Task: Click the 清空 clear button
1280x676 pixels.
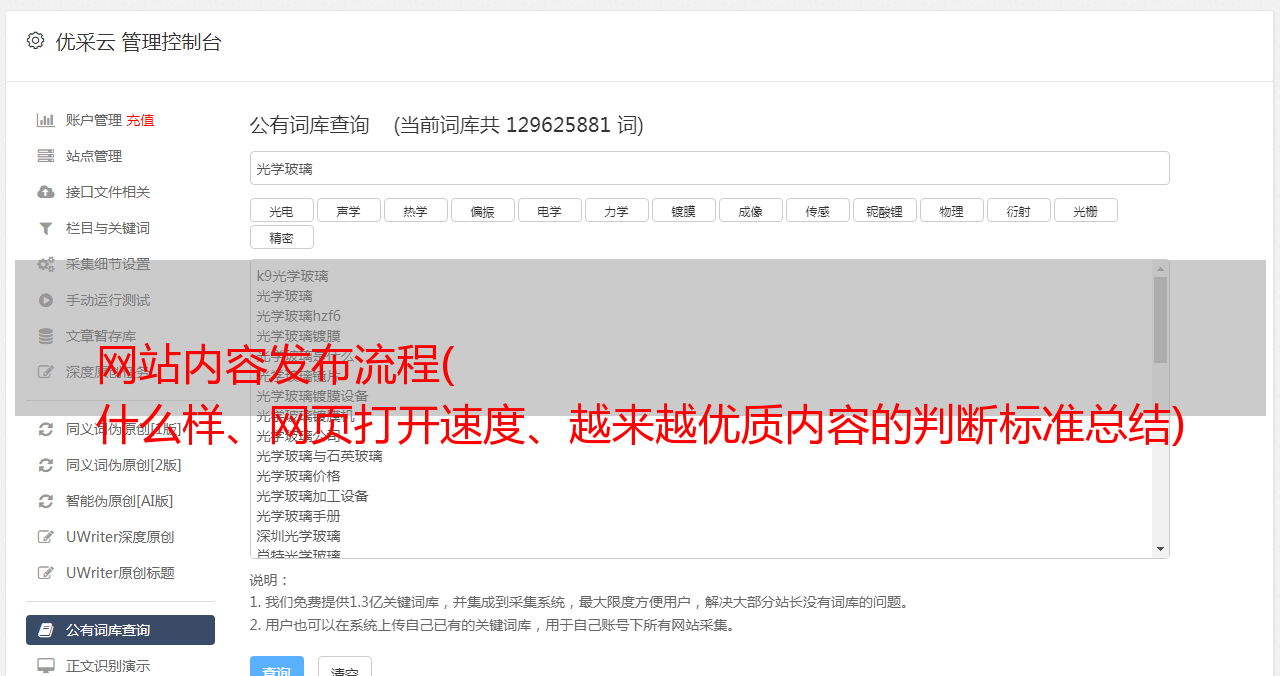Action: click(x=345, y=668)
